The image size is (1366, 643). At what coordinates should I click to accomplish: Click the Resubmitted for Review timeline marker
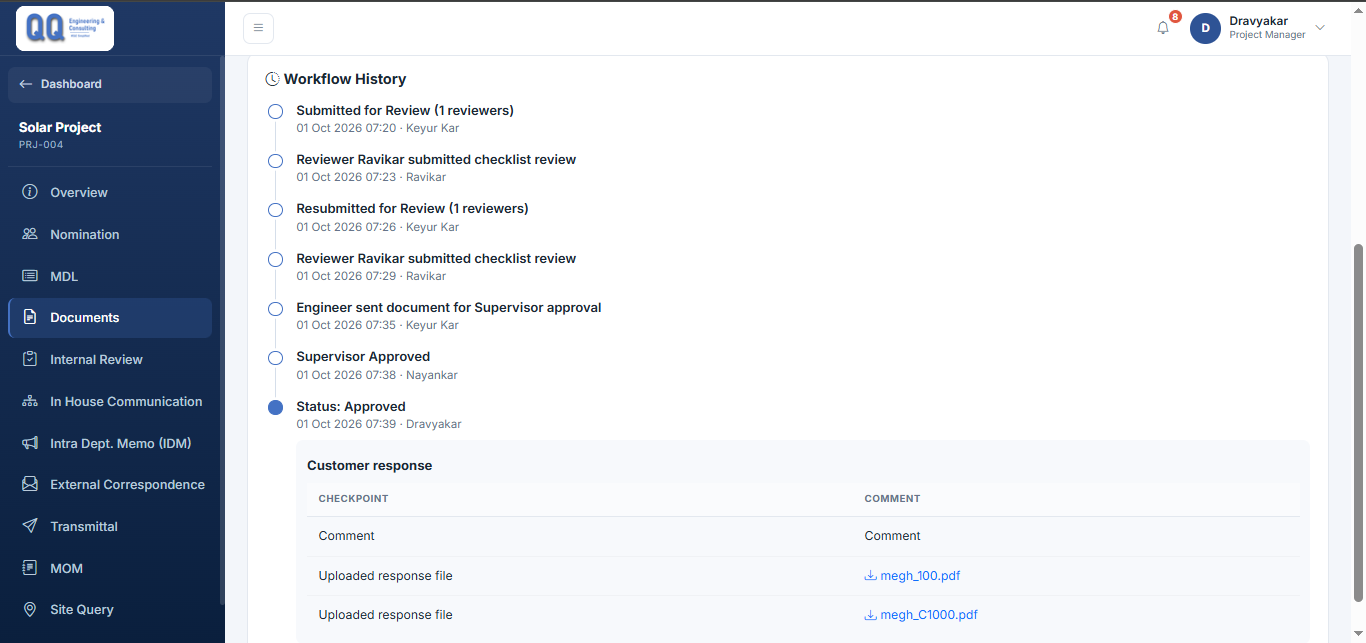[x=275, y=210]
